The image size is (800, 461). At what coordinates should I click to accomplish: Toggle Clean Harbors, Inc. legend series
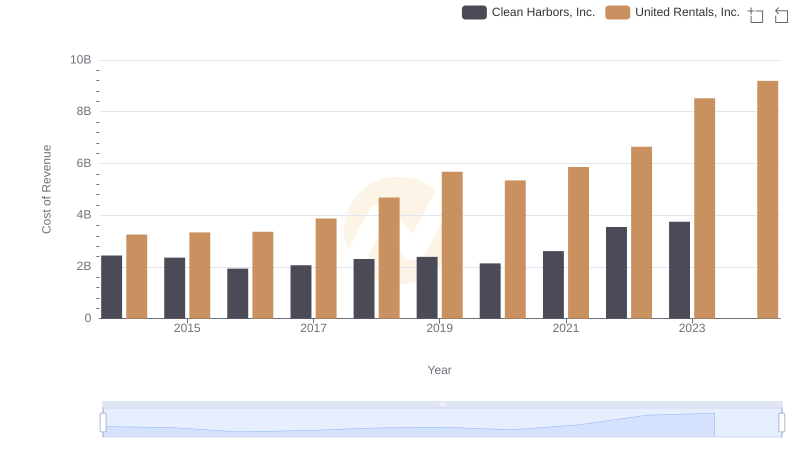click(529, 12)
